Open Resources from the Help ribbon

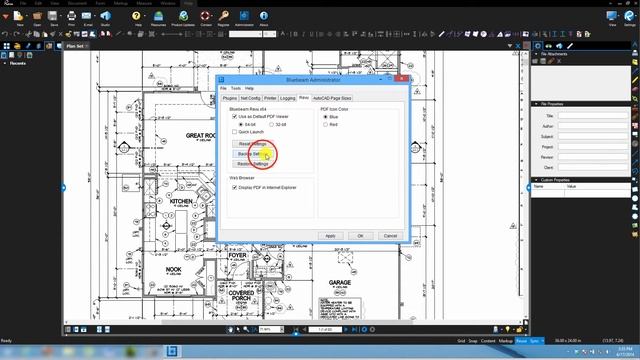pos(158,16)
